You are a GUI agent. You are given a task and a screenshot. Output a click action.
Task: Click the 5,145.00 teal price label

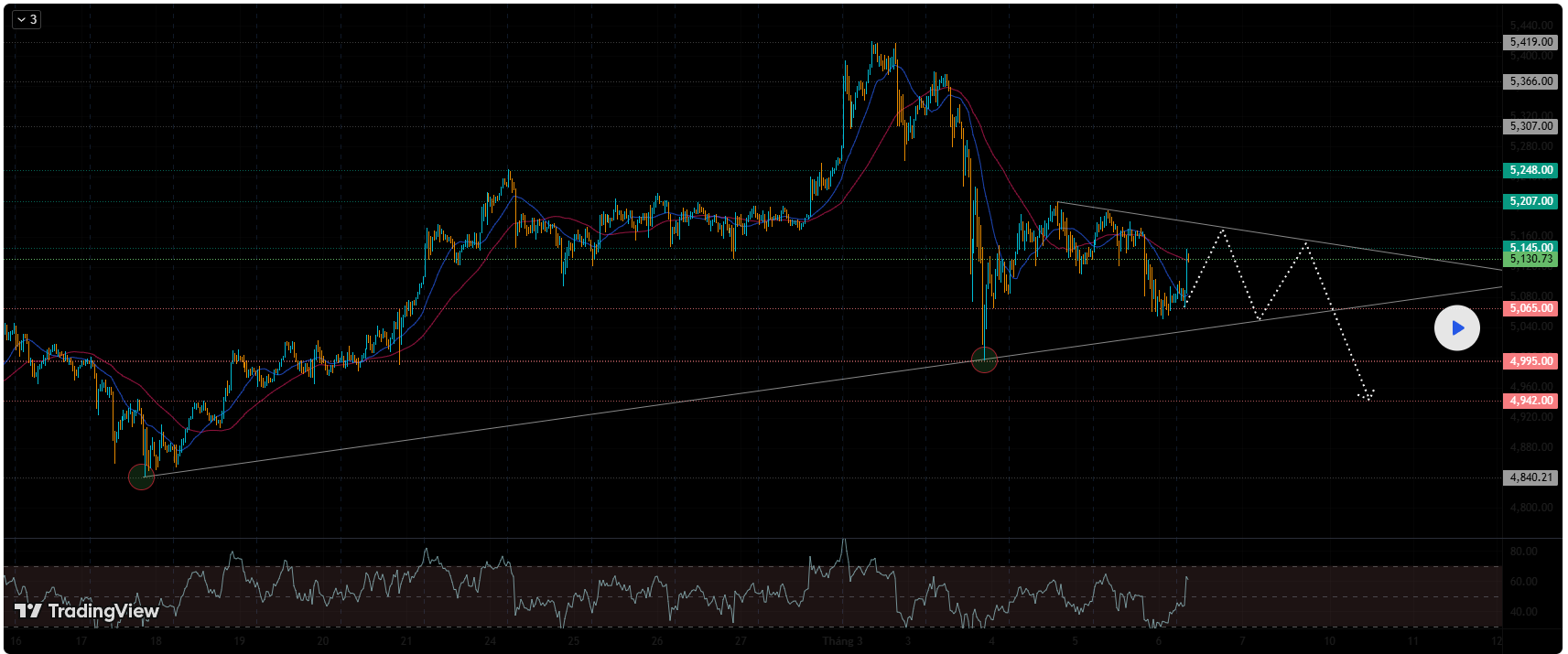click(x=1530, y=247)
